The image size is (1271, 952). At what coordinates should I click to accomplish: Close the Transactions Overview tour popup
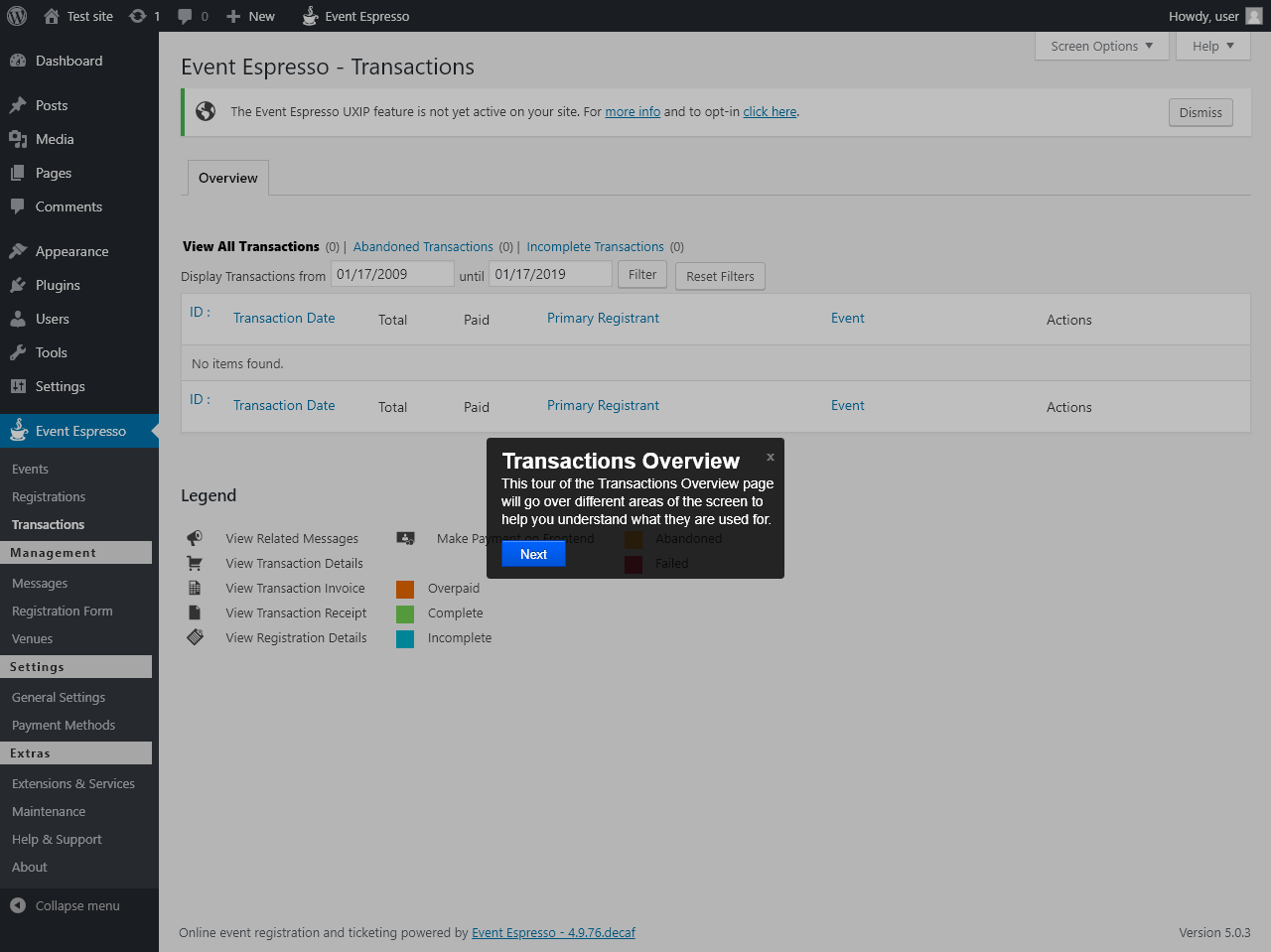770,458
